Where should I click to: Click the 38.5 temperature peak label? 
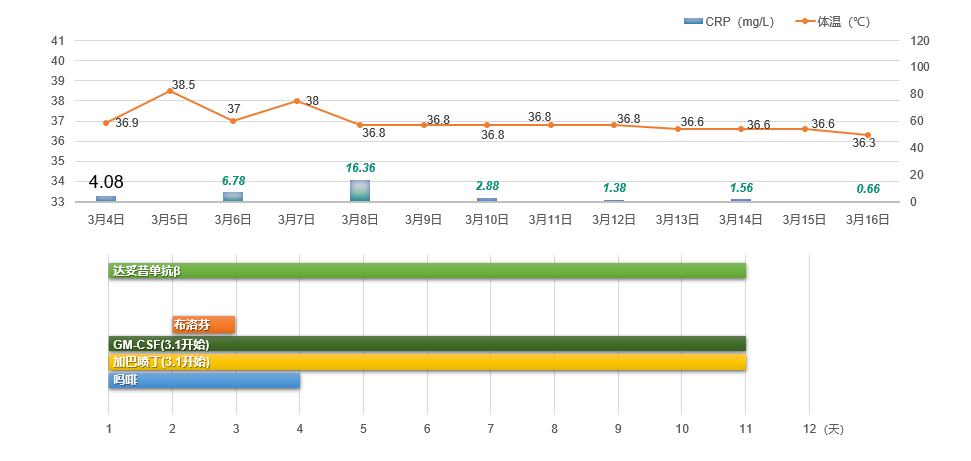[183, 86]
